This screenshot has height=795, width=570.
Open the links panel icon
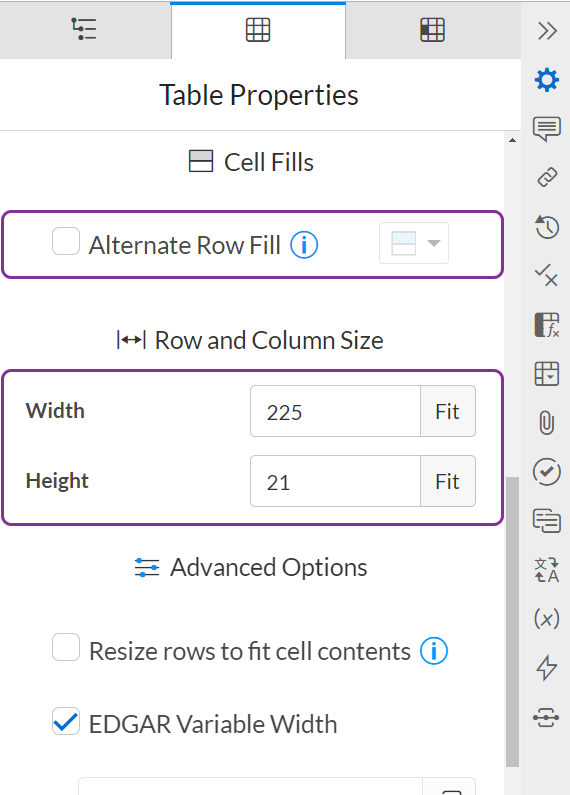[547, 177]
